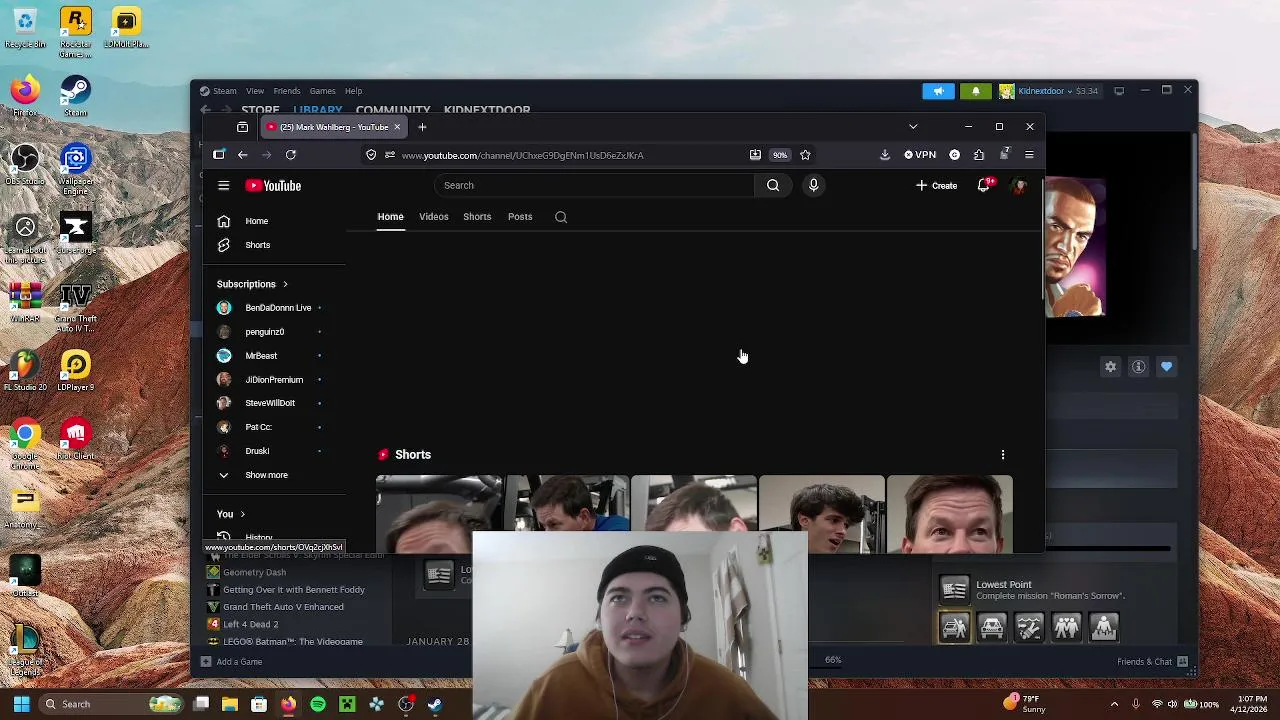Select Left 4 Dead 2 in Steam library
This screenshot has height=720, width=1280.
[250, 624]
